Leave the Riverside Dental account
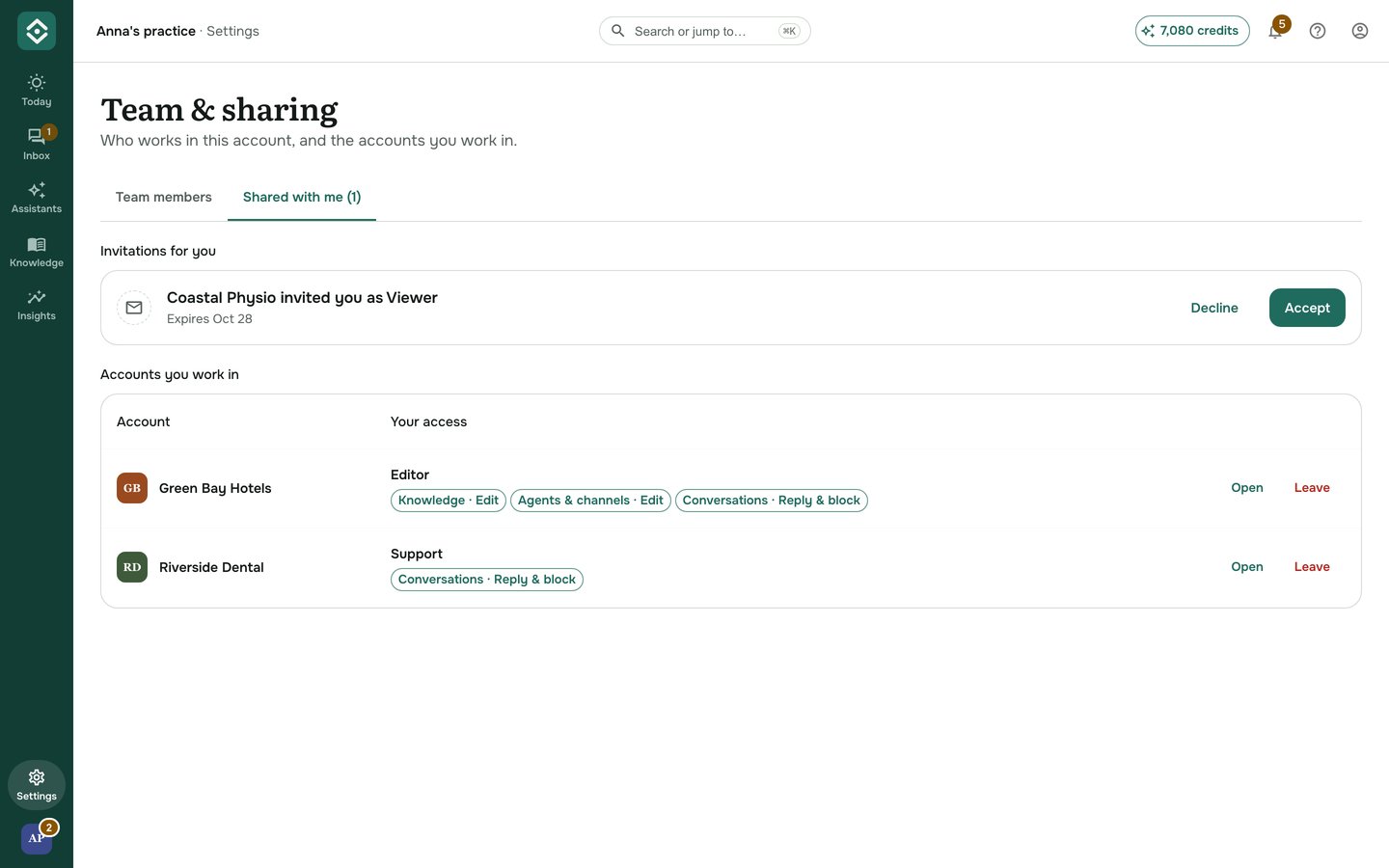The width and height of the screenshot is (1389, 868). click(1312, 567)
